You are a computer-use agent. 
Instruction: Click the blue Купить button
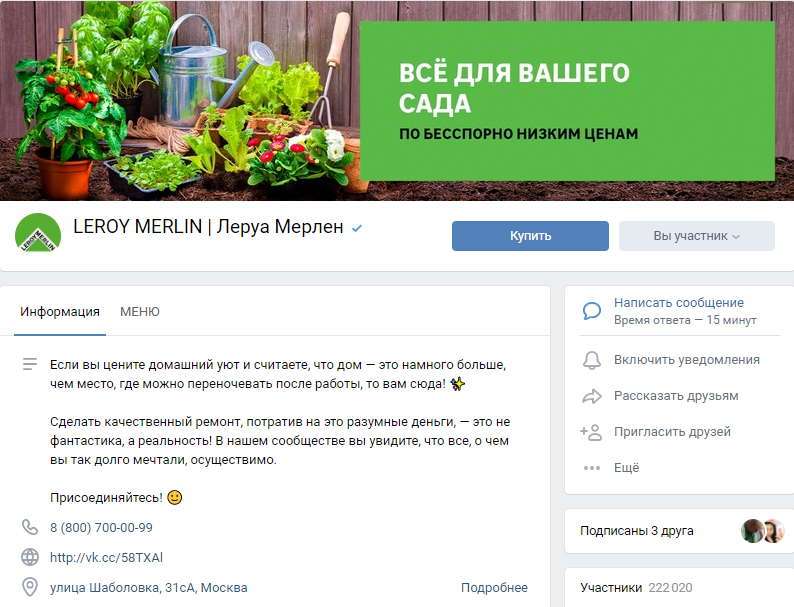[530, 236]
